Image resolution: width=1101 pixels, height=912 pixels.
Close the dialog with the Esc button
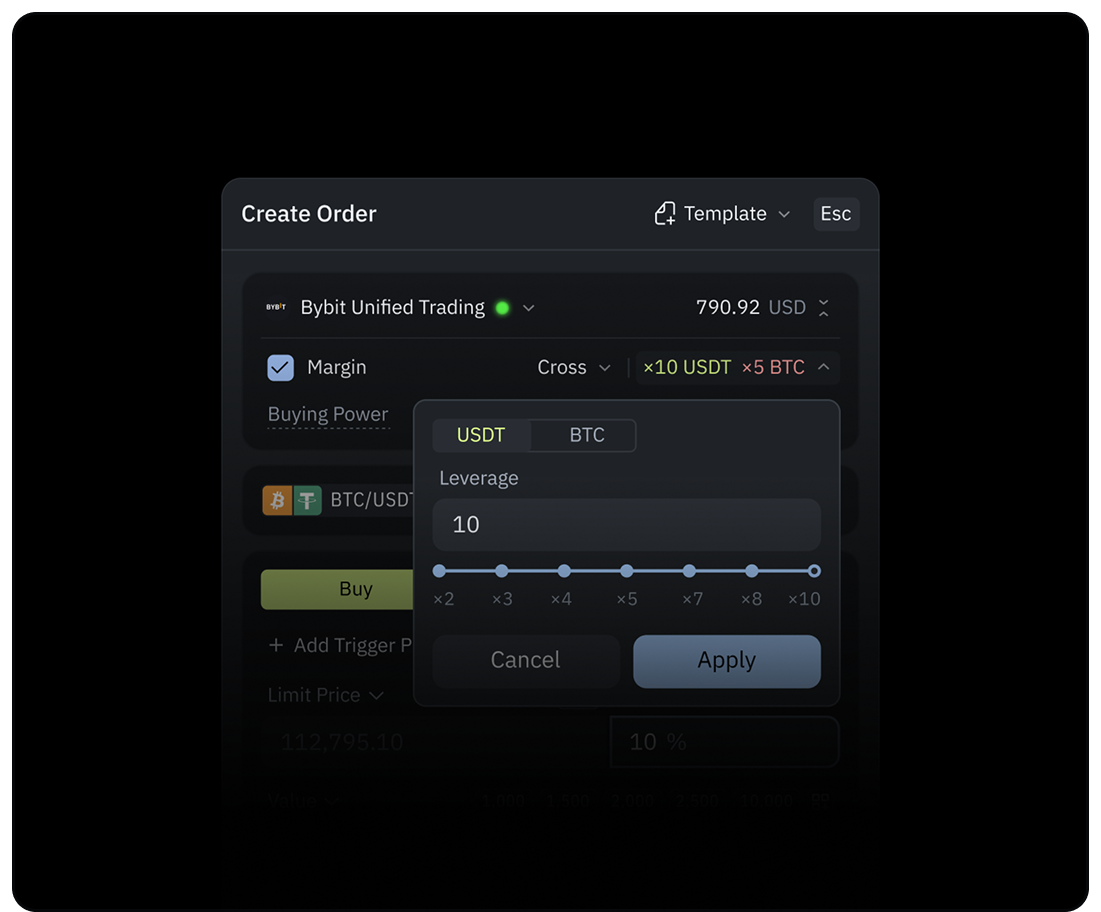[836, 213]
